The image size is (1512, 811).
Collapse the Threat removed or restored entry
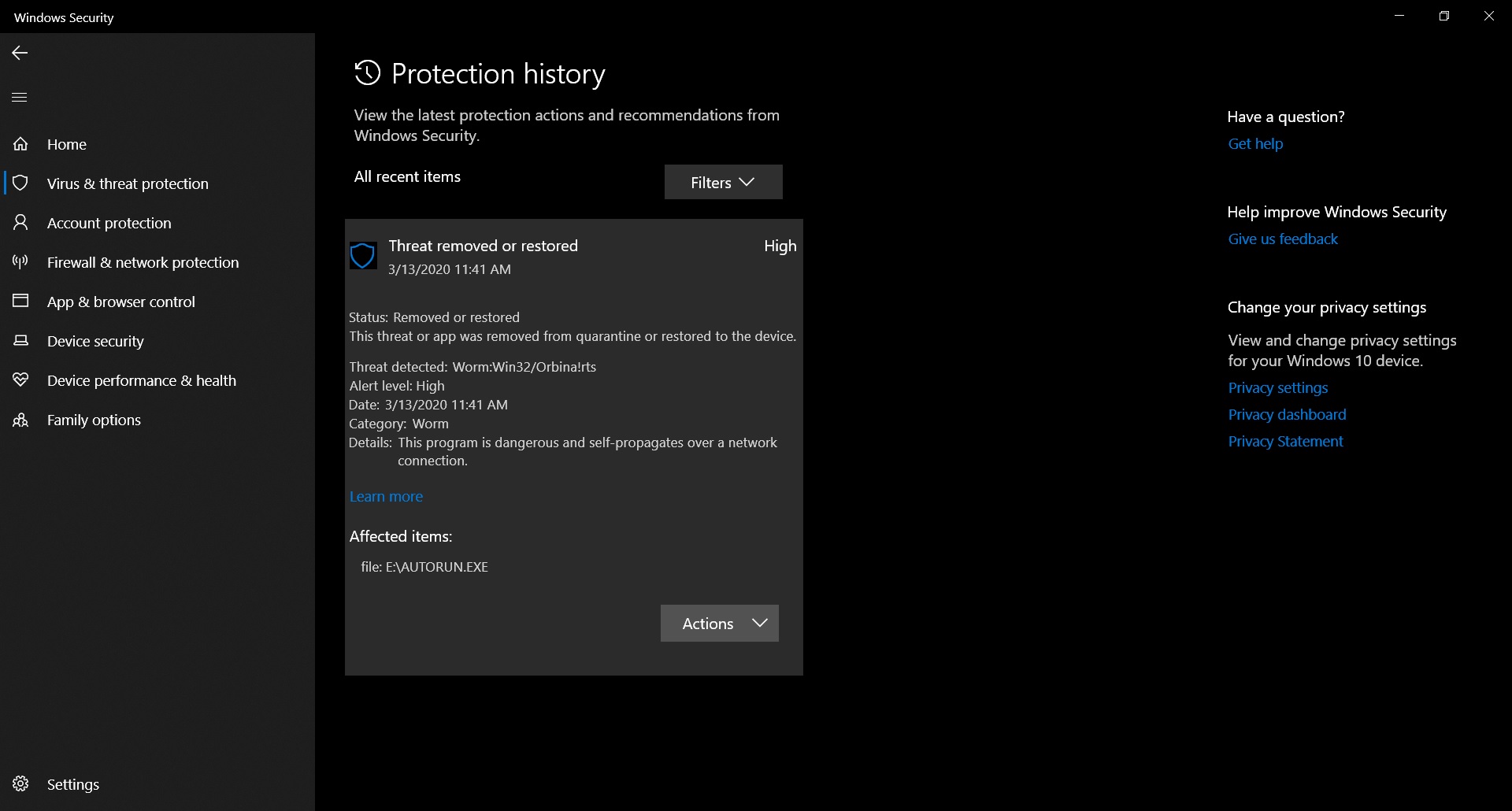click(x=574, y=257)
